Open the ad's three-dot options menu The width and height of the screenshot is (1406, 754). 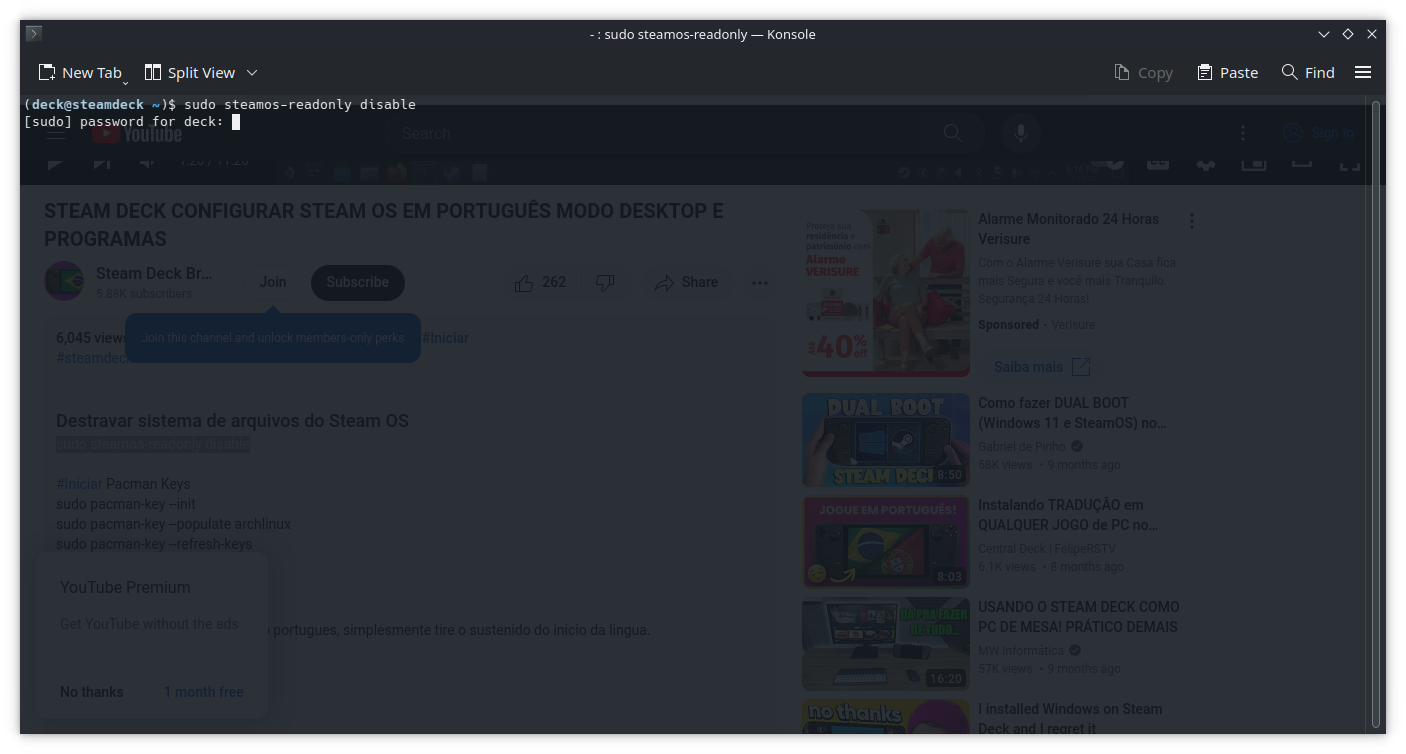tap(1191, 221)
